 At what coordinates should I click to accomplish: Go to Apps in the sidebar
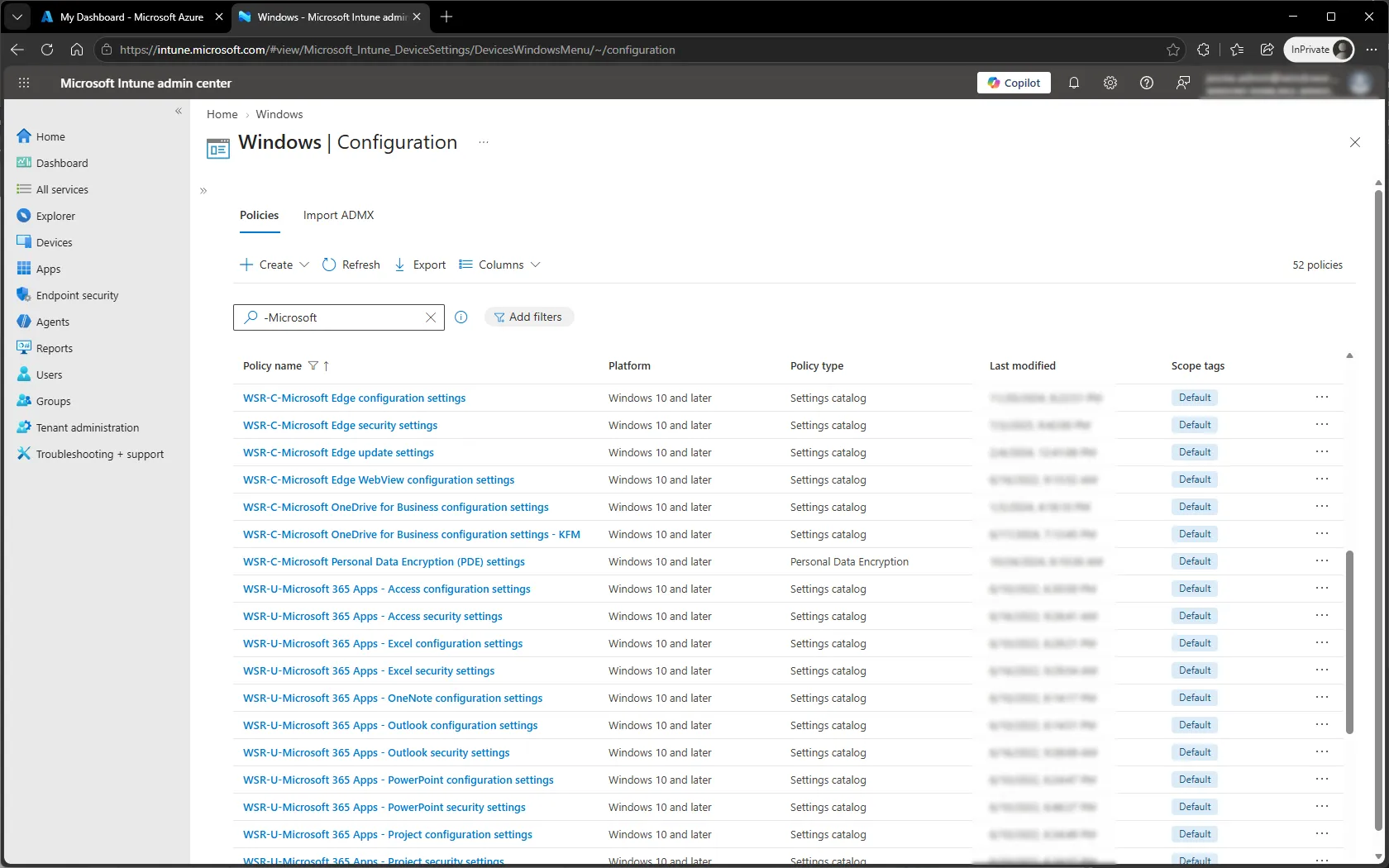48,269
